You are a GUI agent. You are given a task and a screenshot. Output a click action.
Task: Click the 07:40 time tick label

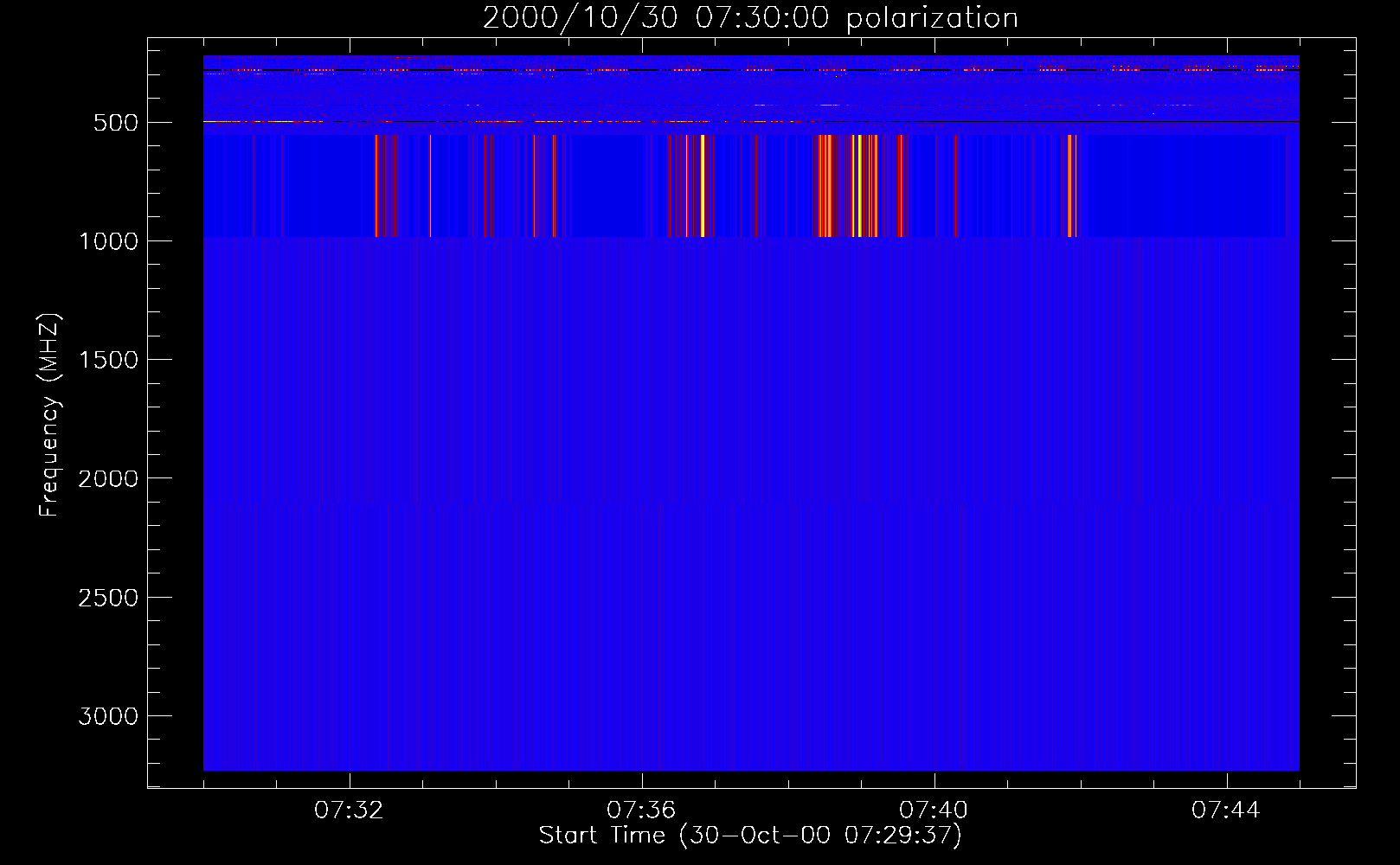[934, 811]
